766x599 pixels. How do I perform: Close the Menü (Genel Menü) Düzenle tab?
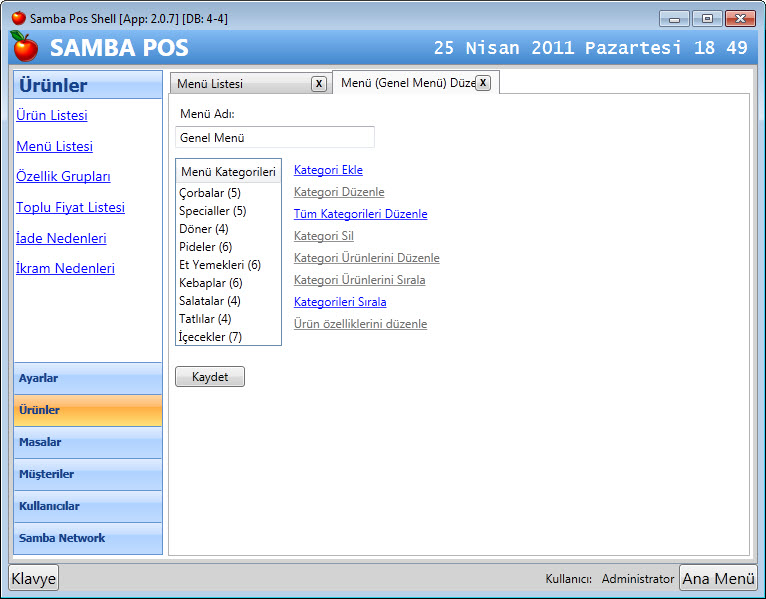tap(483, 83)
